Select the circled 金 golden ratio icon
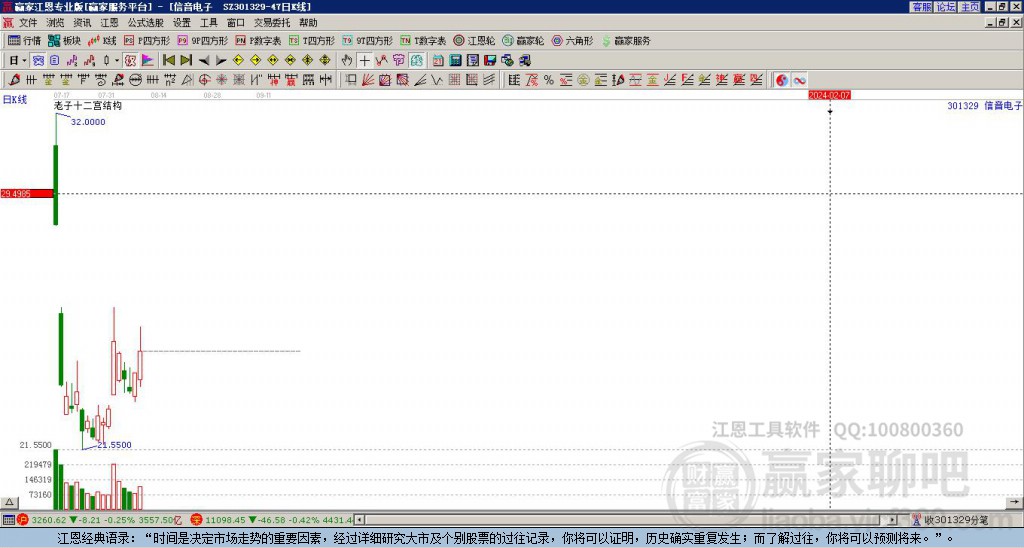Image resolution: width=1024 pixels, height=548 pixels. click(583, 80)
